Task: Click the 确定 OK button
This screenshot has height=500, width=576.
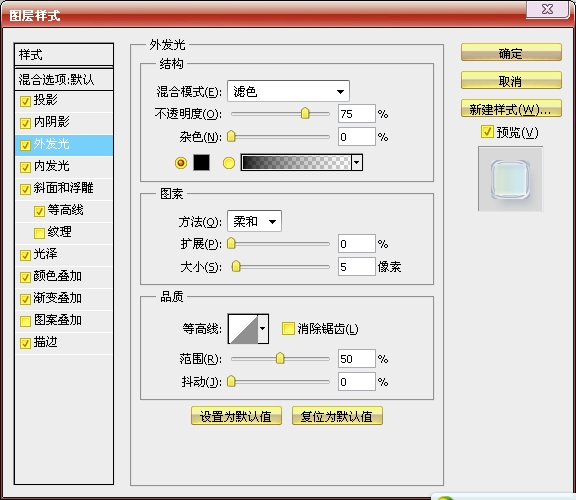Action: pyautogui.click(x=511, y=53)
